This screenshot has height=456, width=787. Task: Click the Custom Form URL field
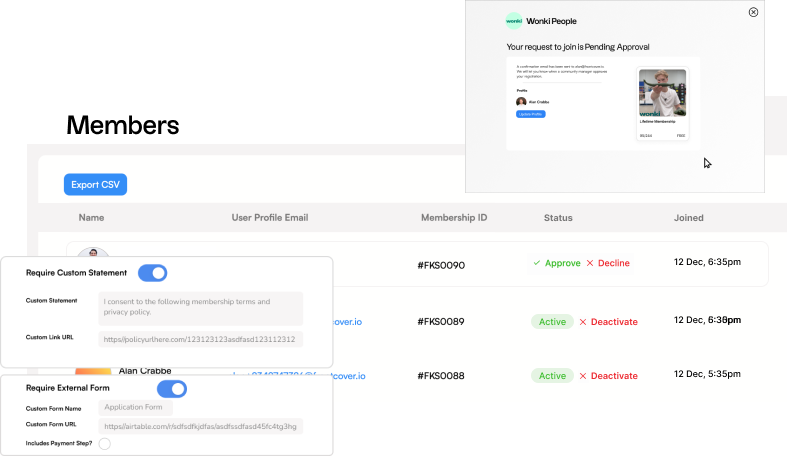pyautogui.click(x=201, y=426)
